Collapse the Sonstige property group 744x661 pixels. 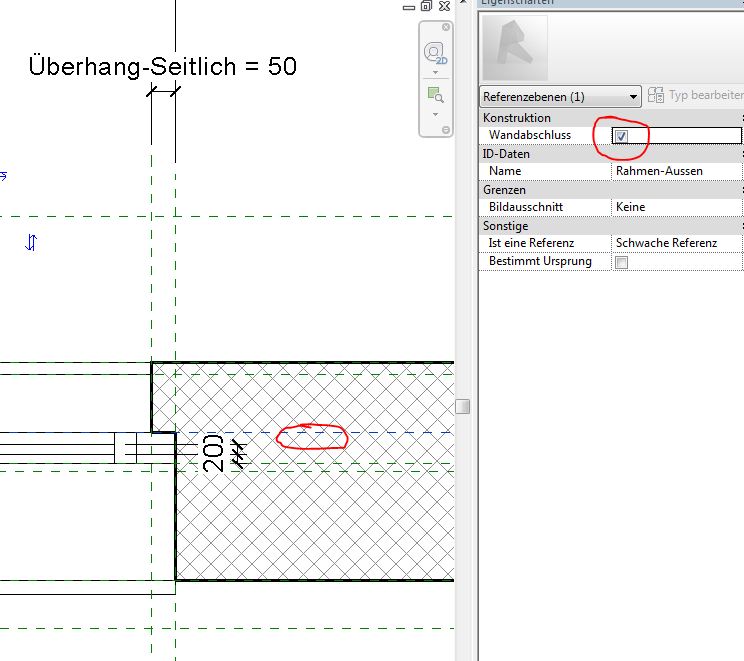[x=742, y=226]
